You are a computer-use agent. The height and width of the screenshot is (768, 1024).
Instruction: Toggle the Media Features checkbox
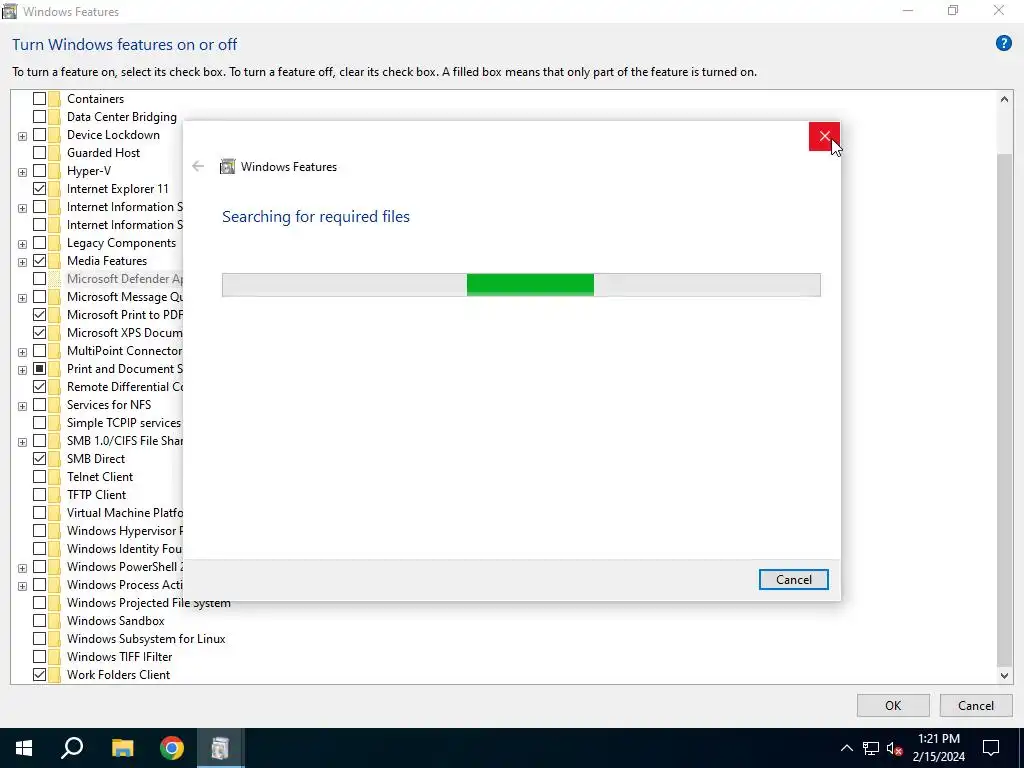[x=39, y=261]
